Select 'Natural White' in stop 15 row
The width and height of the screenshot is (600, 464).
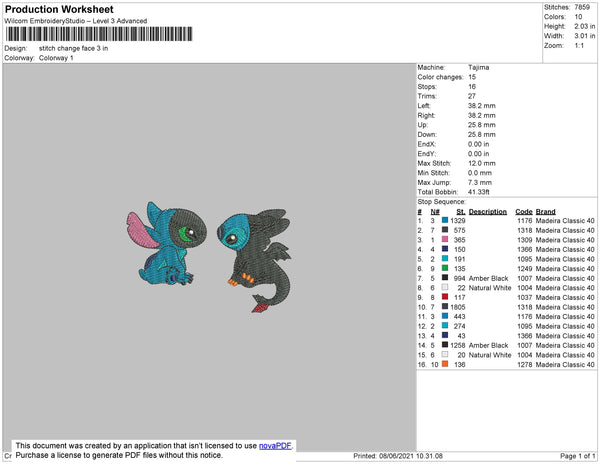pyautogui.click(x=490, y=355)
